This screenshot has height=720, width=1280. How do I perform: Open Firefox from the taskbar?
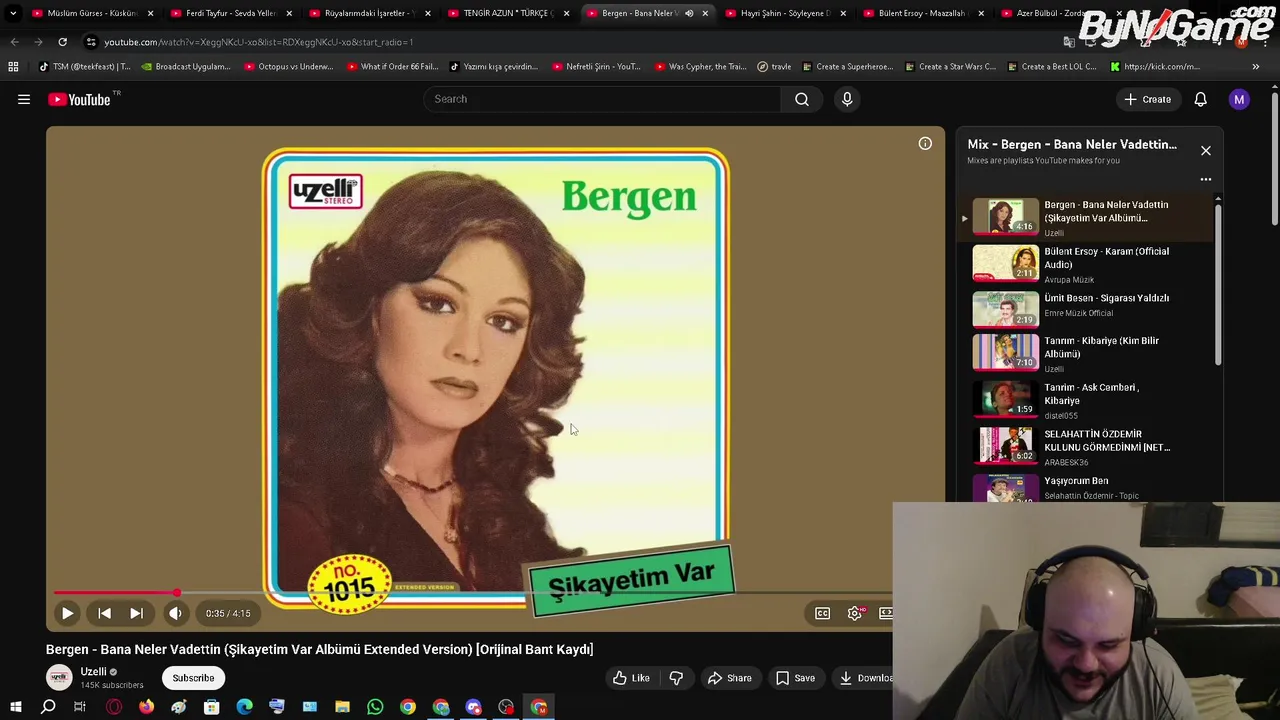[x=146, y=707]
